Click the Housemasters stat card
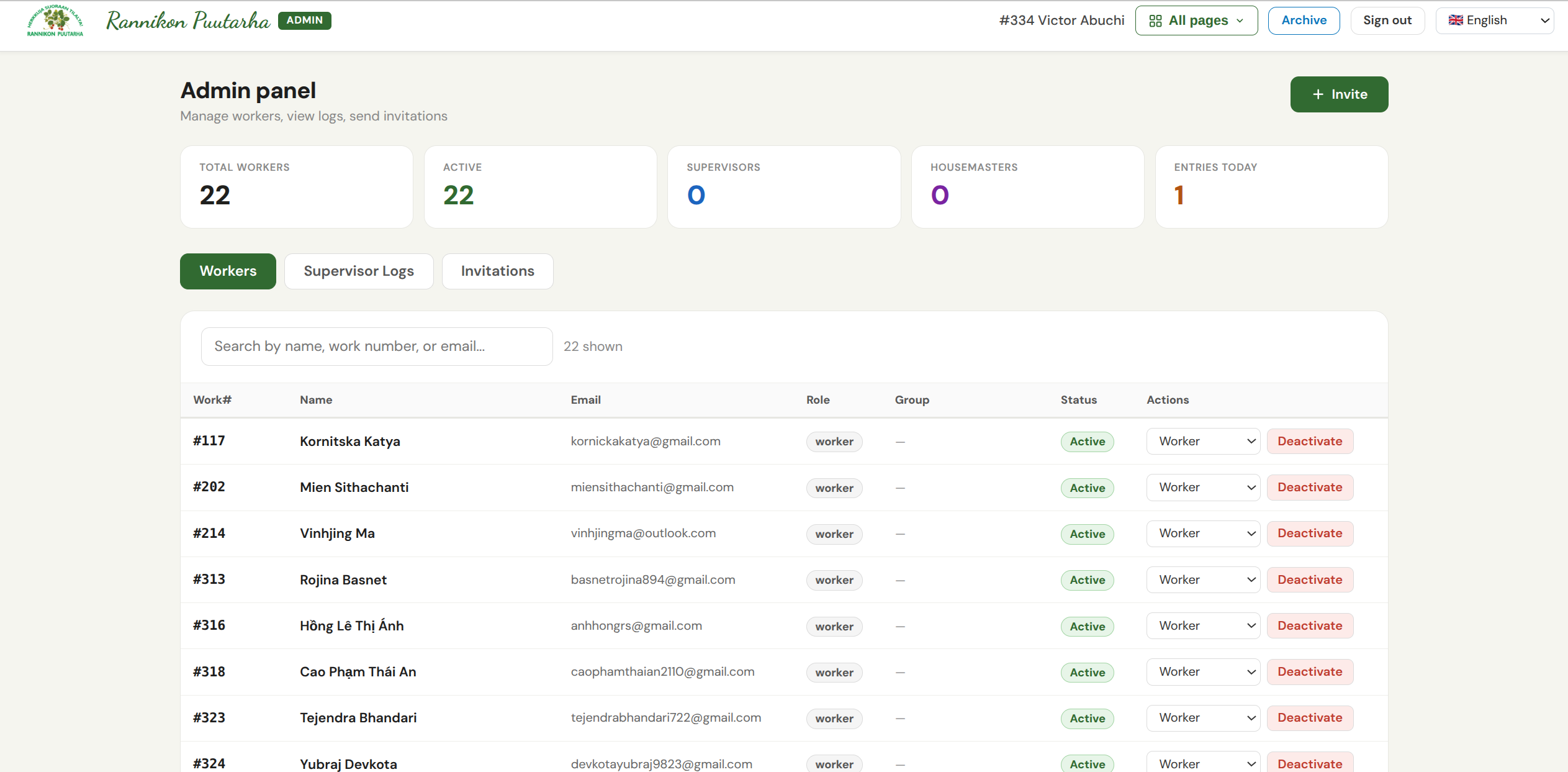The height and width of the screenshot is (772, 1568). (x=1027, y=187)
